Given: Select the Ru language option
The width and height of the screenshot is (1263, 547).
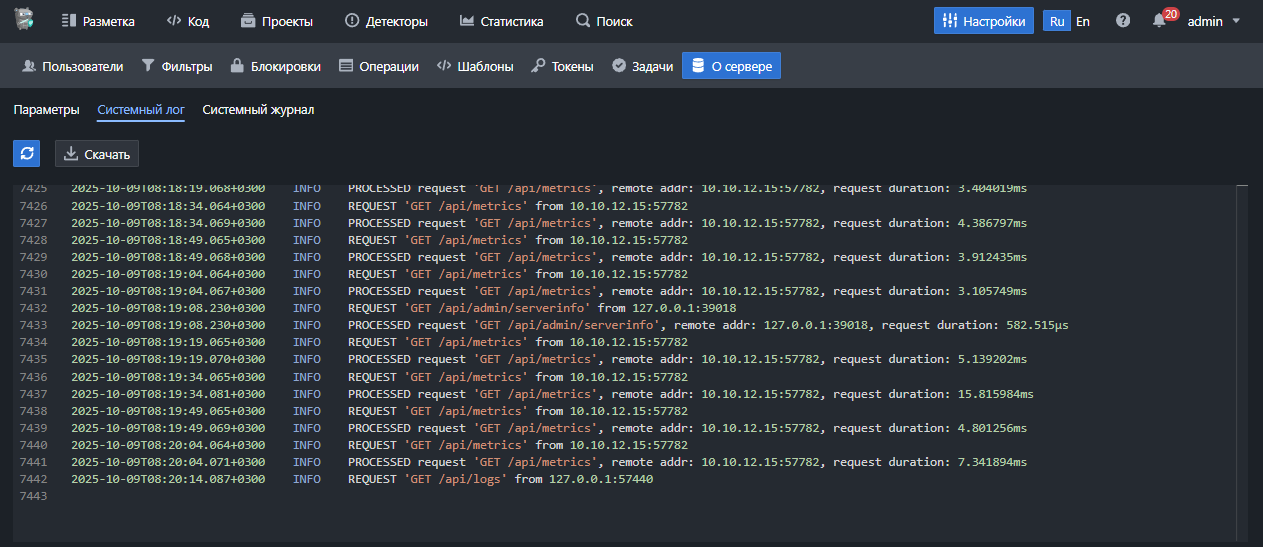Looking at the screenshot, I should click(1057, 21).
